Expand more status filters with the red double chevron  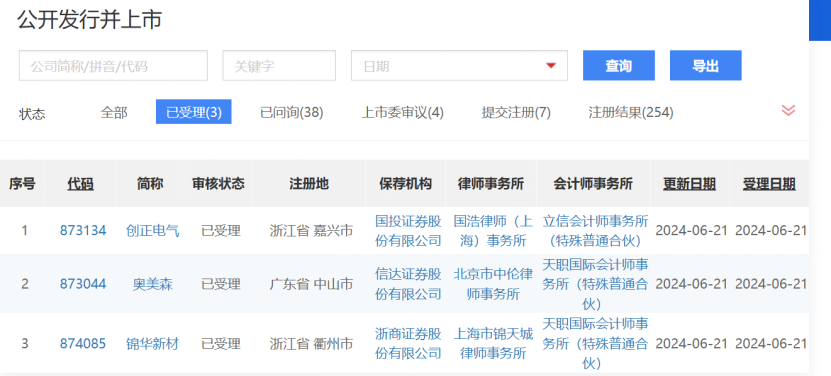click(788, 110)
